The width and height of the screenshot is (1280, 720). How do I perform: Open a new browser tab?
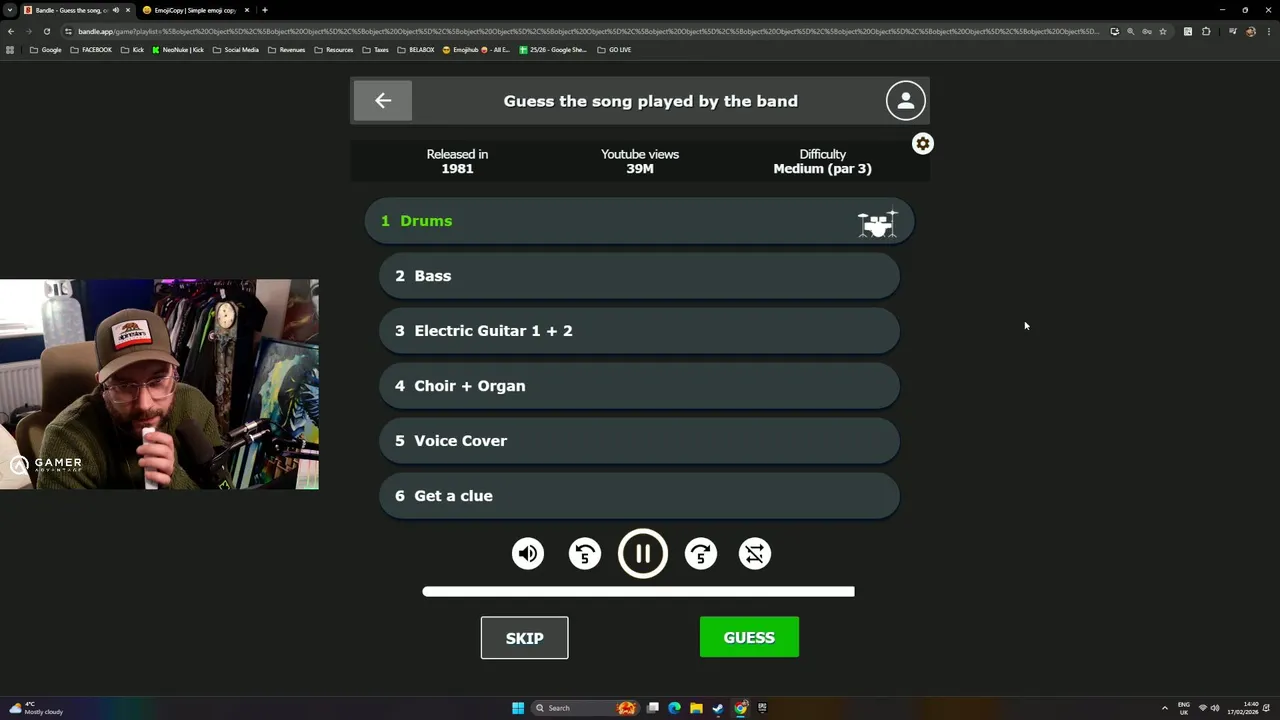click(x=264, y=10)
